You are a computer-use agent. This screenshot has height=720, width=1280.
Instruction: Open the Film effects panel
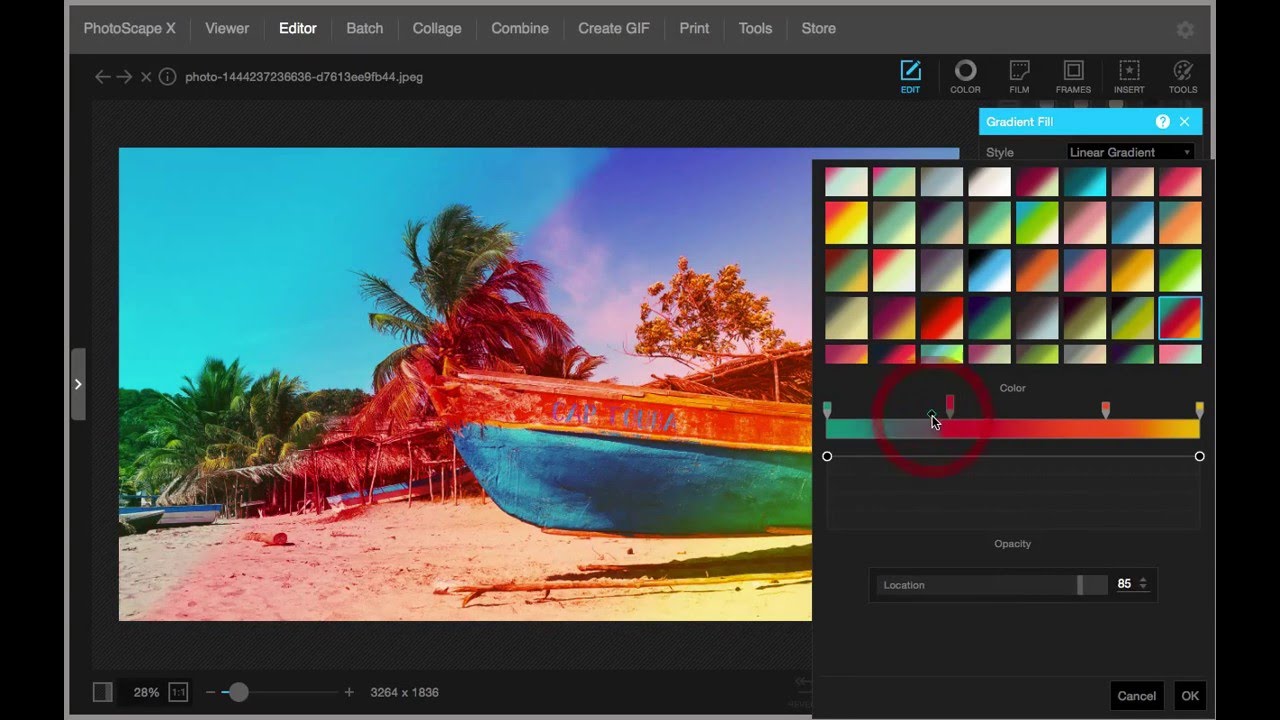(1019, 76)
